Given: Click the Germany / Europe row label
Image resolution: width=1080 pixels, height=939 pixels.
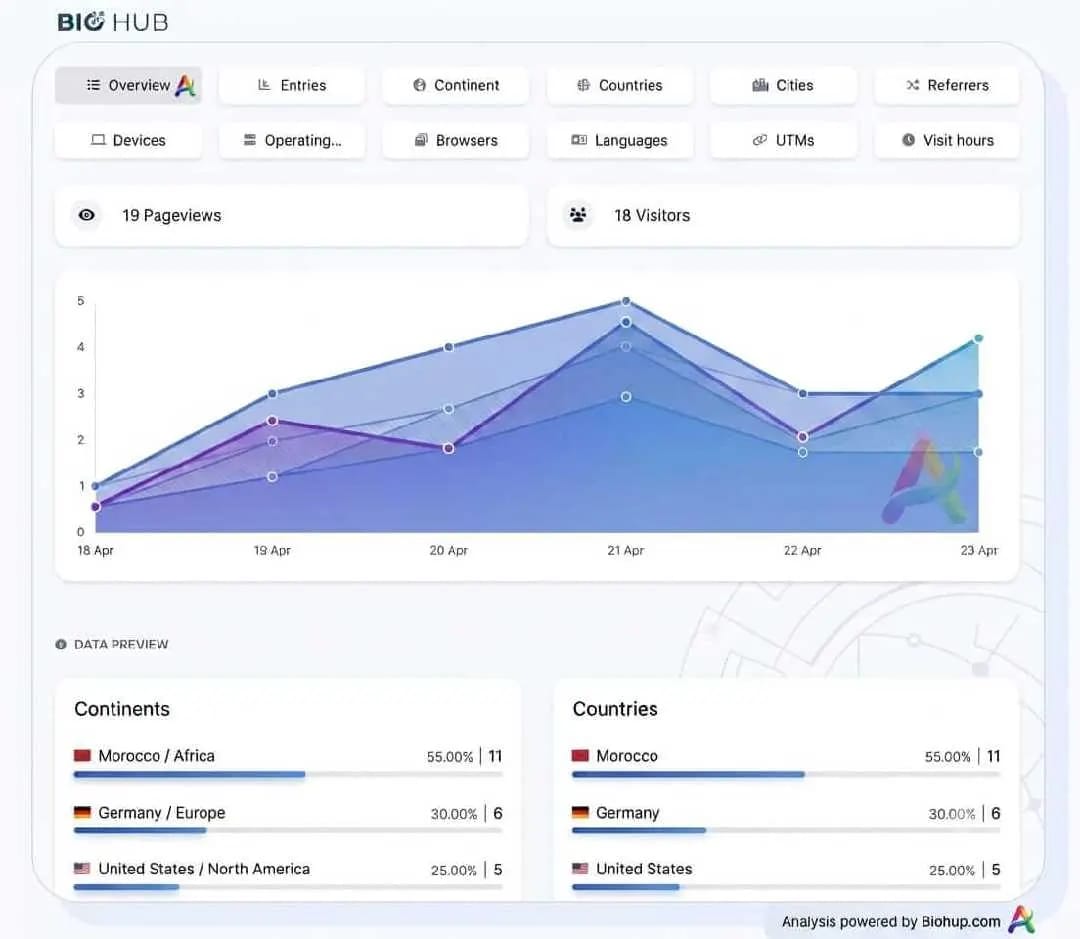Looking at the screenshot, I should (162, 813).
